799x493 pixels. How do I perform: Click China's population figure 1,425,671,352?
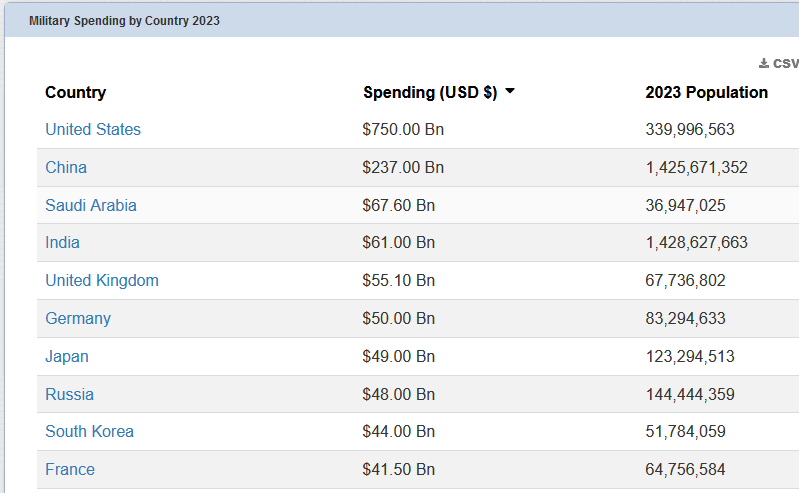click(696, 168)
